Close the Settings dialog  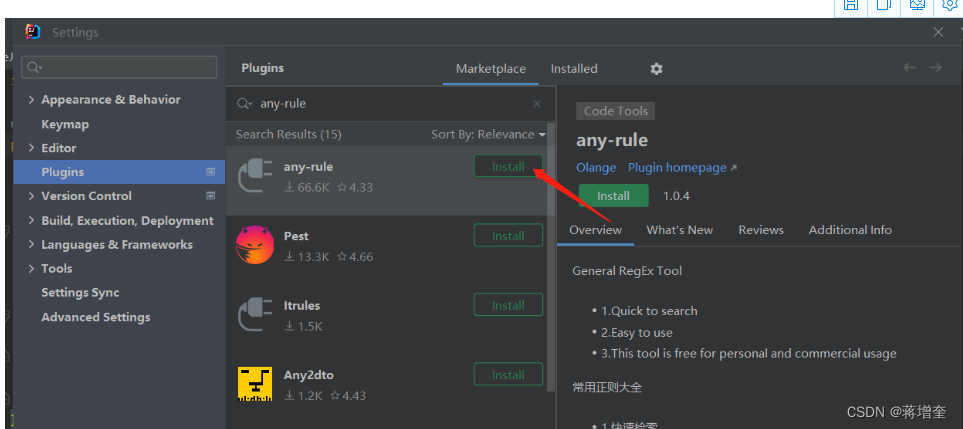[x=938, y=32]
